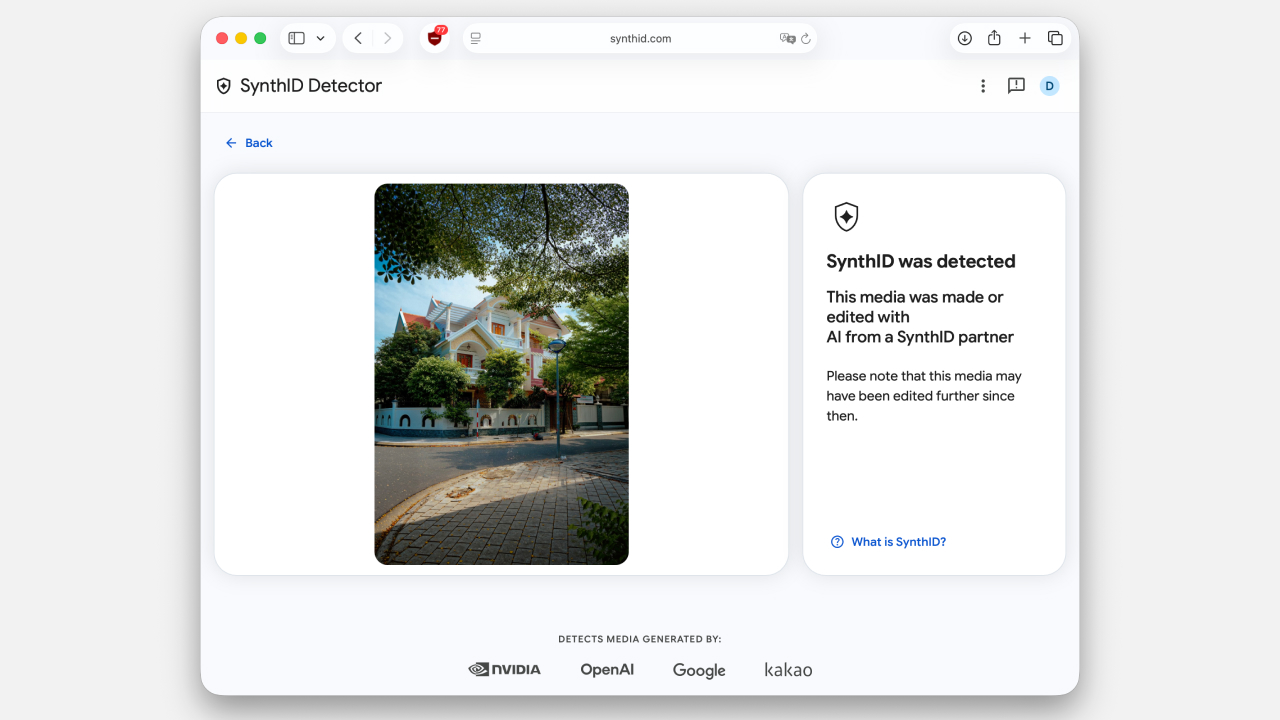Click the kakao logo
1280x720 pixels.
(x=788, y=670)
